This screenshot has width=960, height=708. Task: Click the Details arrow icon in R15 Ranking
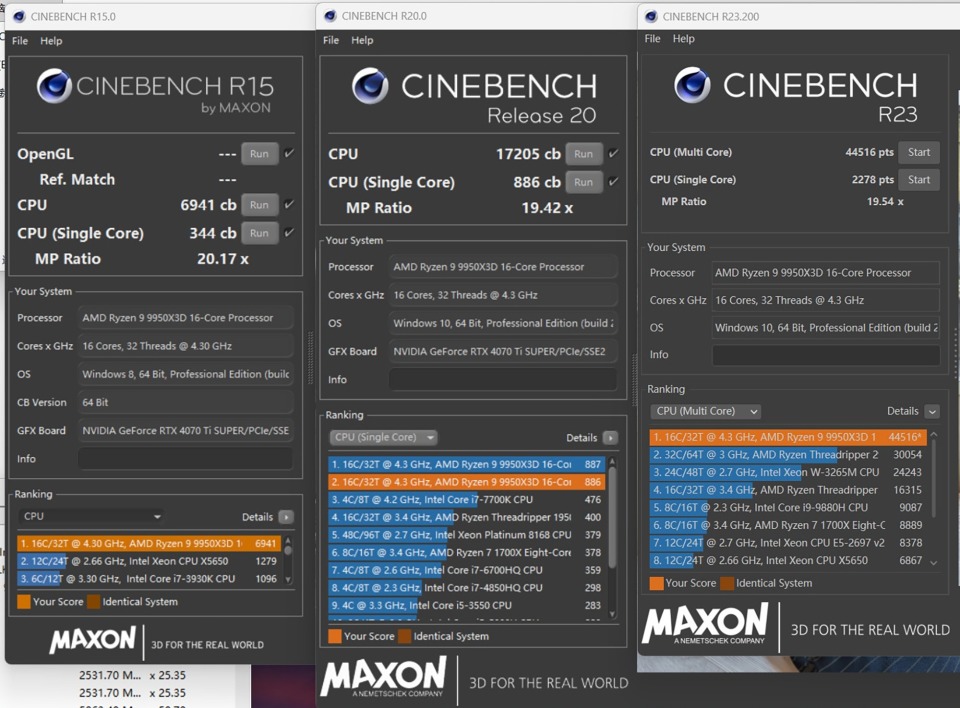point(286,517)
